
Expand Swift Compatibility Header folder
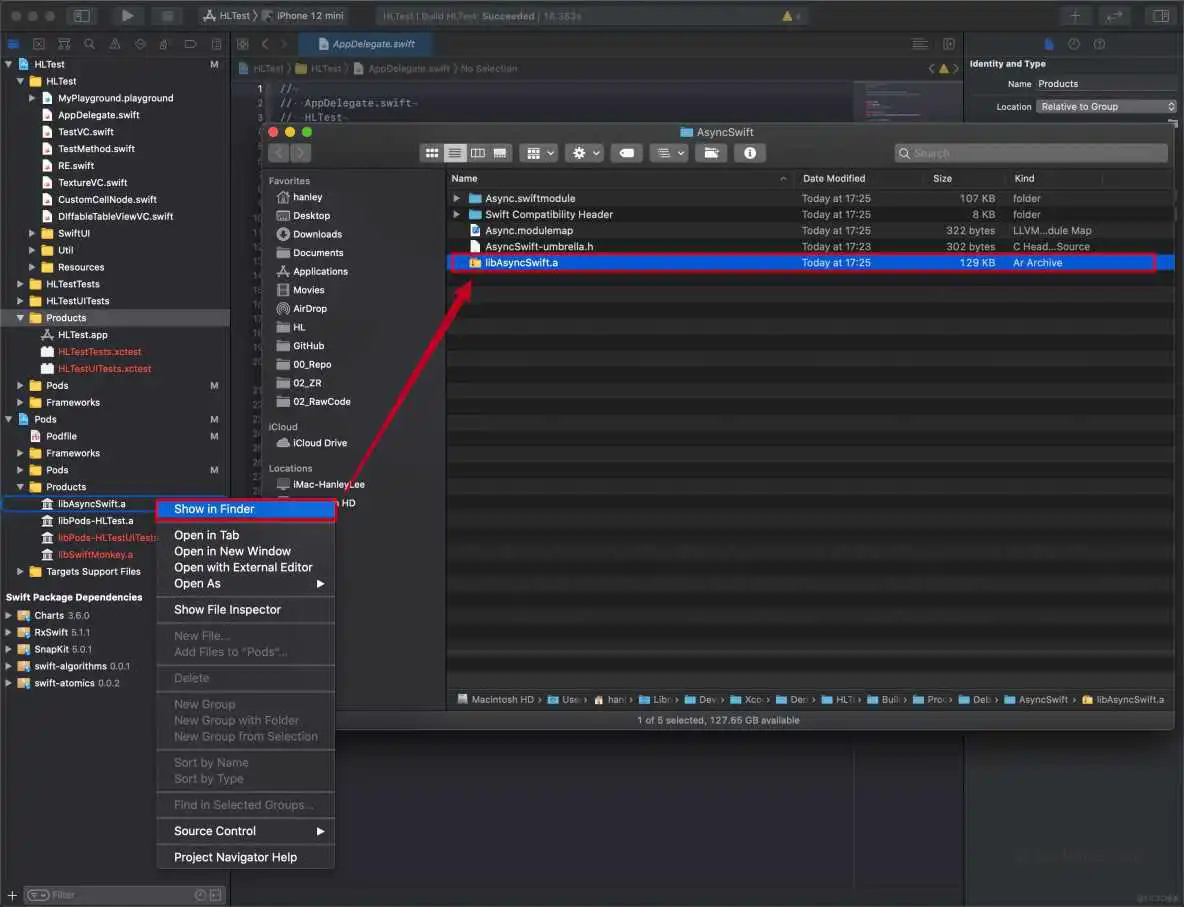(x=456, y=214)
